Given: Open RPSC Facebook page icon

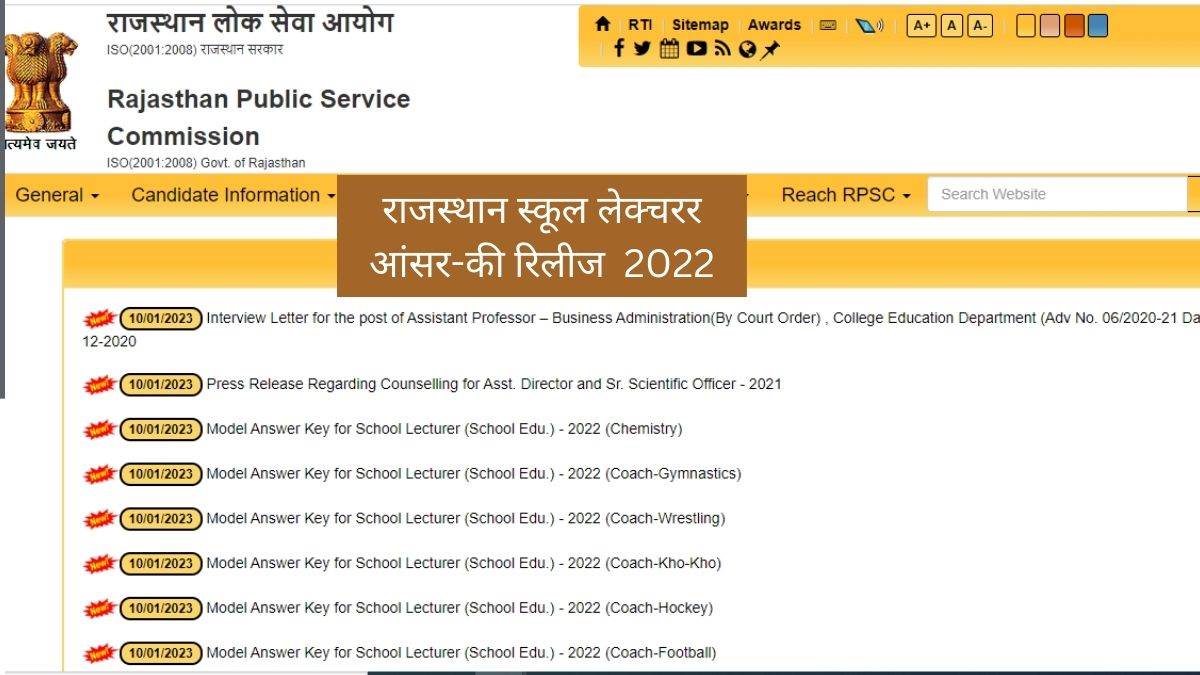Looking at the screenshot, I should tap(619, 48).
